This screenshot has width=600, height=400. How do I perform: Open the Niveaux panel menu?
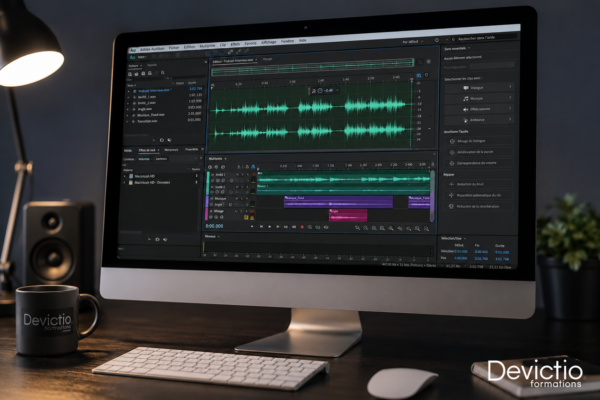pos(218,237)
